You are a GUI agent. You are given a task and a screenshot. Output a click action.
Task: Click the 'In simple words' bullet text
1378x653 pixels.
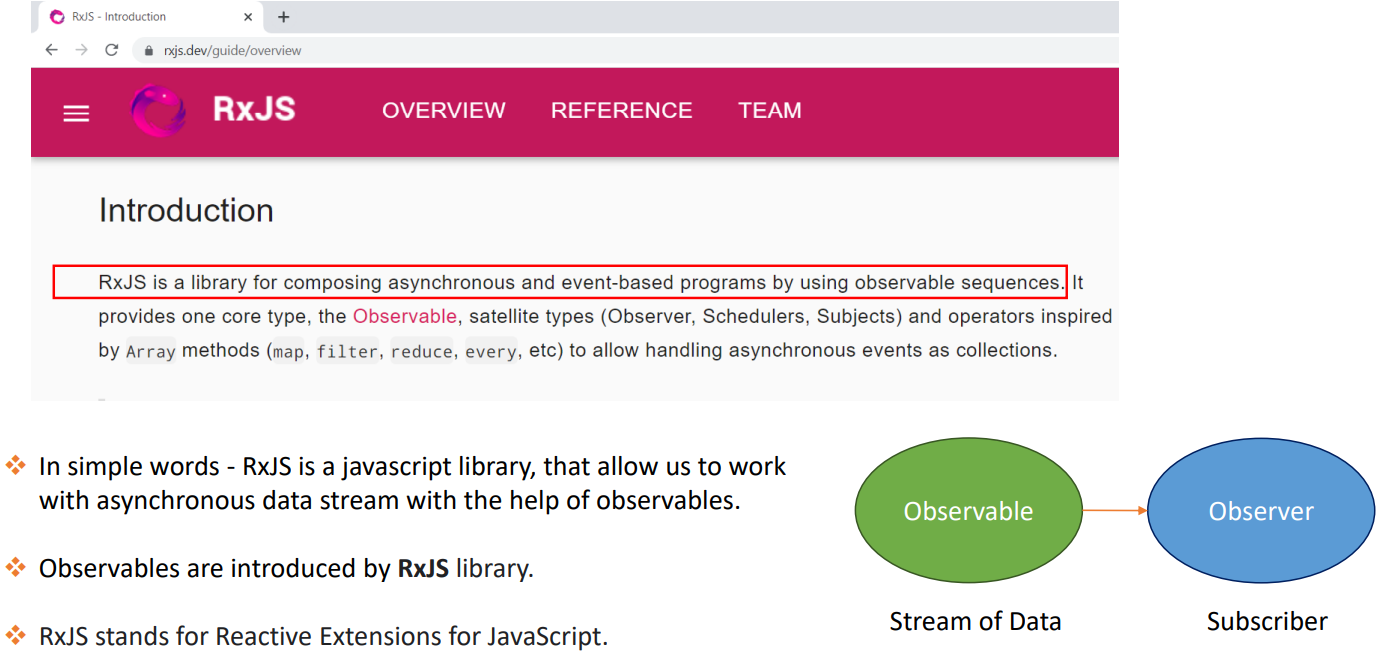(413, 483)
